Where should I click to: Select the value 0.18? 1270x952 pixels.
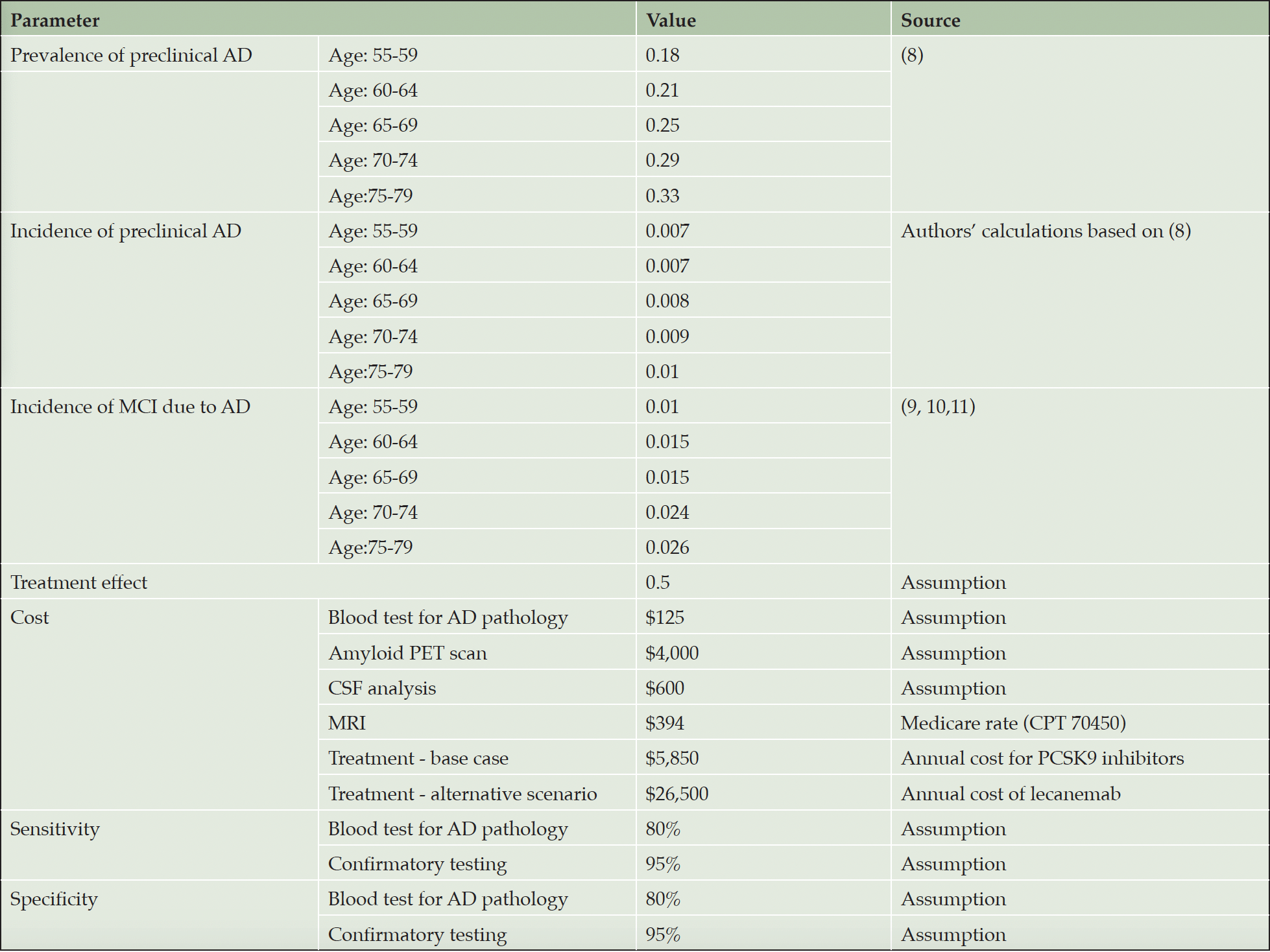tap(662, 56)
